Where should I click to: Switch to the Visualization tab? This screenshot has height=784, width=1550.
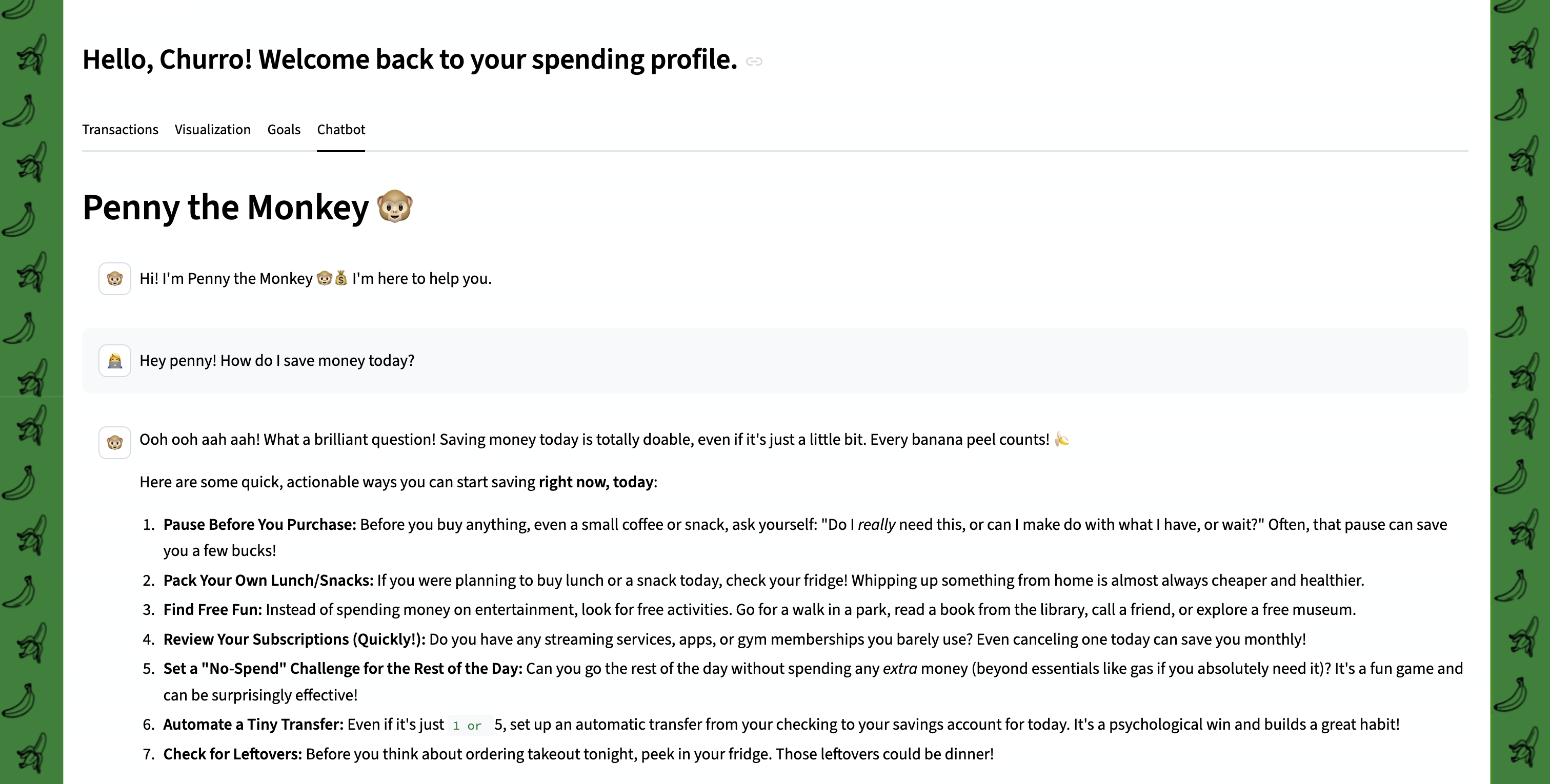coord(212,130)
